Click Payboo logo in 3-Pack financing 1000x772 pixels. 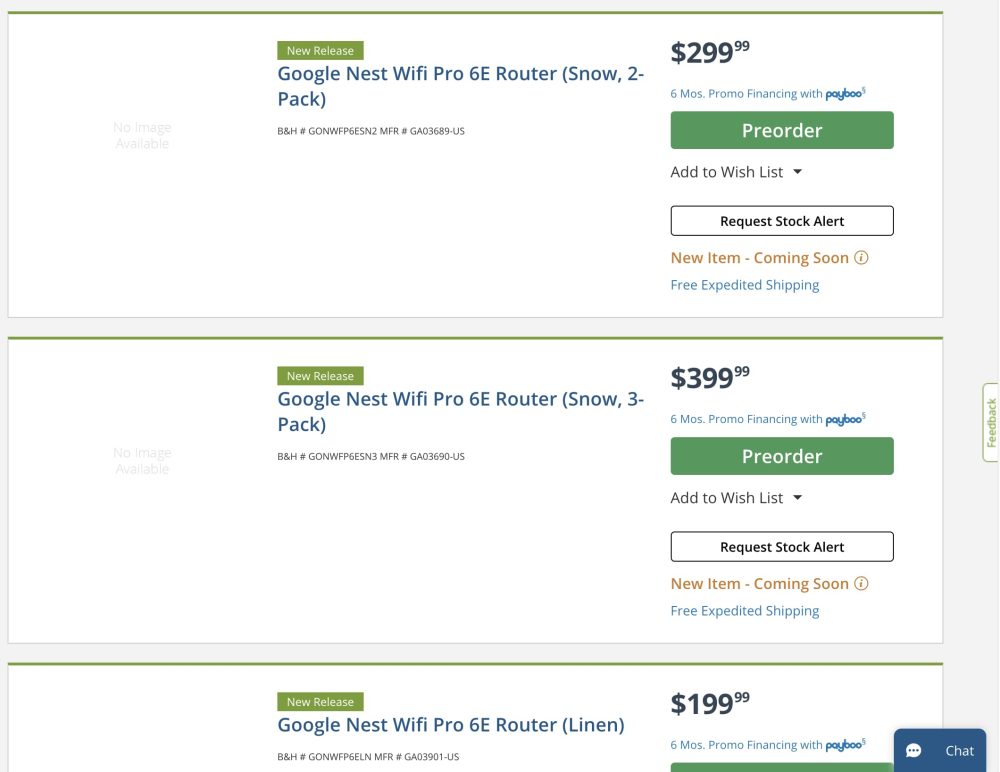(844, 420)
